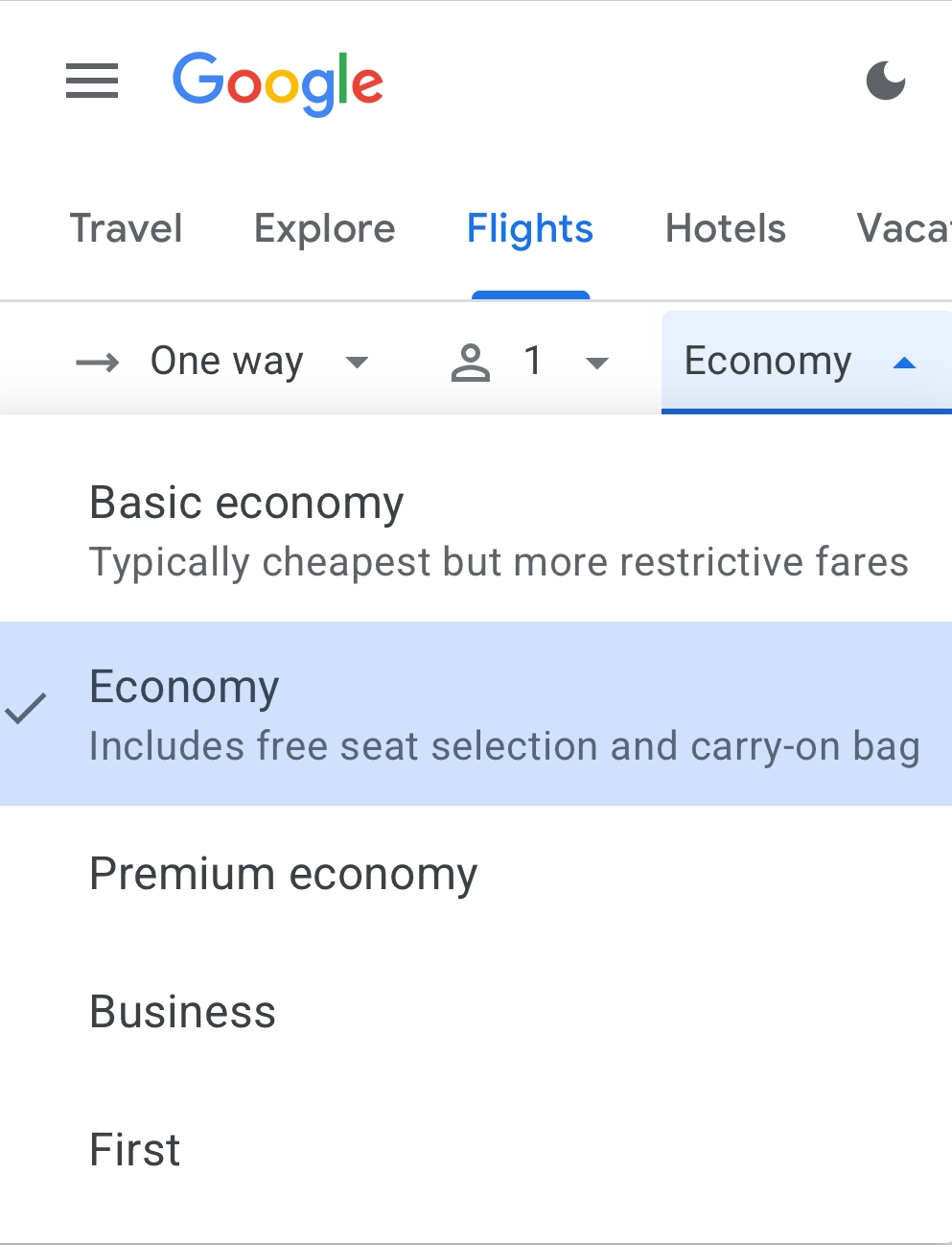Expand the passenger count dropdown arrow

tap(597, 363)
